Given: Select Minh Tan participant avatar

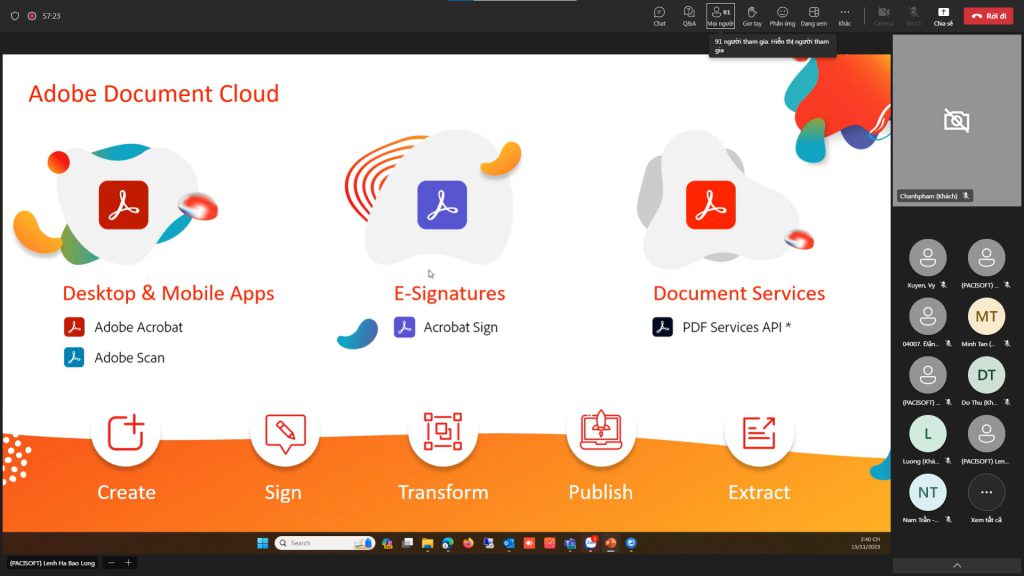Looking at the screenshot, I should point(986,316).
